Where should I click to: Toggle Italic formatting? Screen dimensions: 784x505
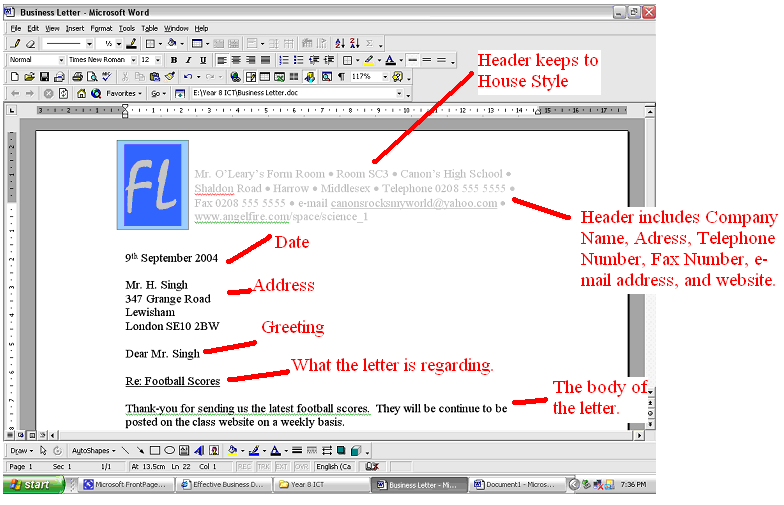[x=188, y=60]
